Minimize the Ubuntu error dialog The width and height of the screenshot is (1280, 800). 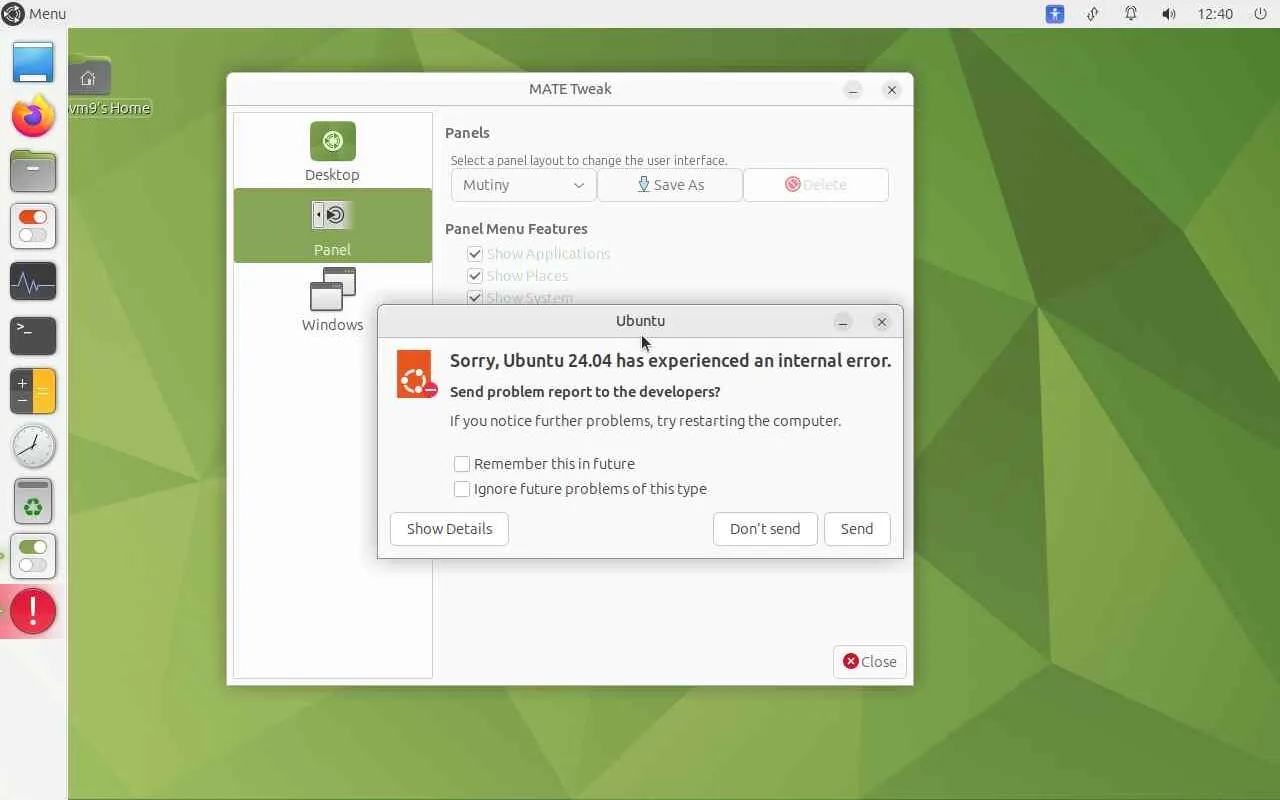(843, 322)
